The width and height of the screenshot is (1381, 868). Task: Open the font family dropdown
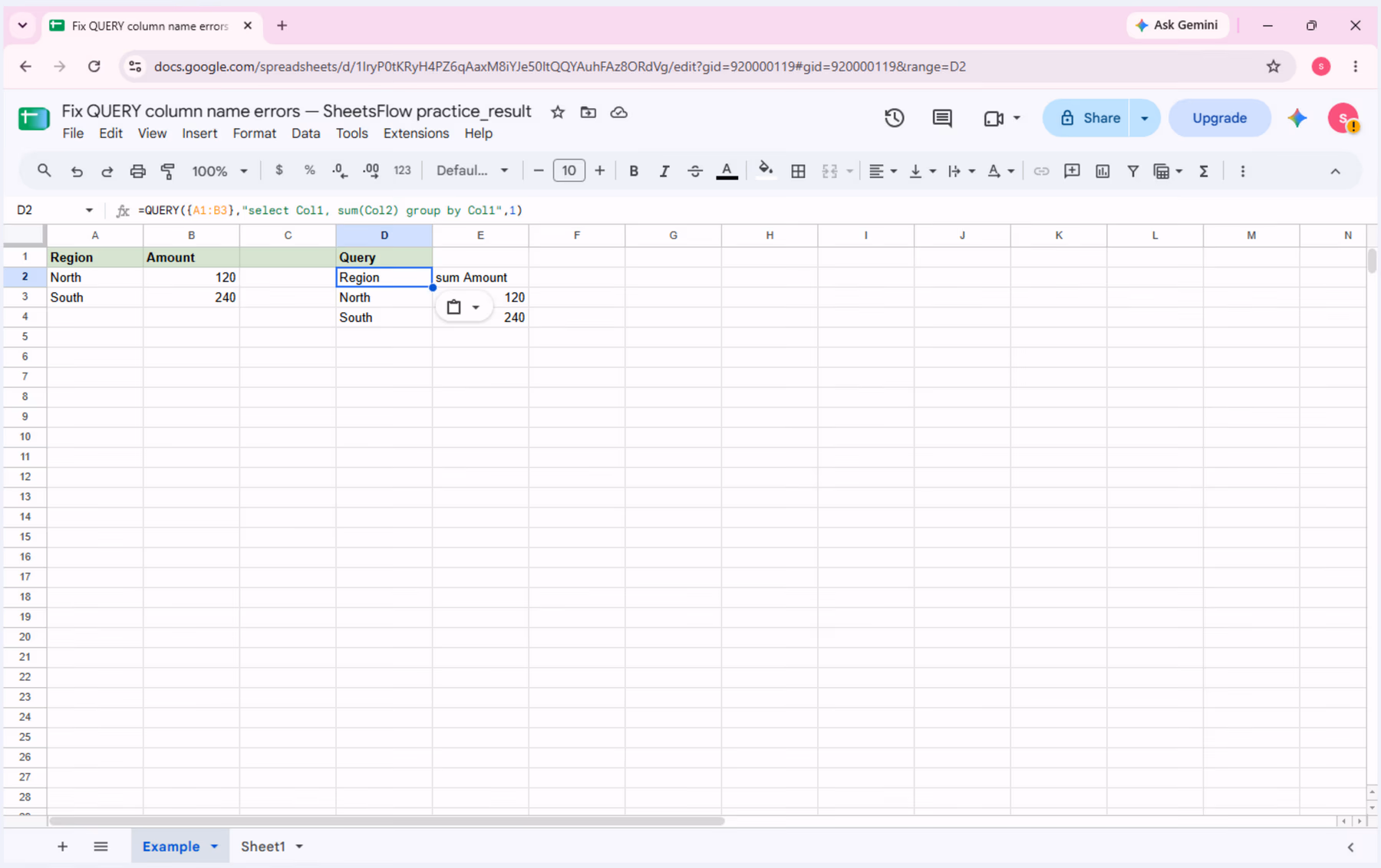pyautogui.click(x=472, y=170)
